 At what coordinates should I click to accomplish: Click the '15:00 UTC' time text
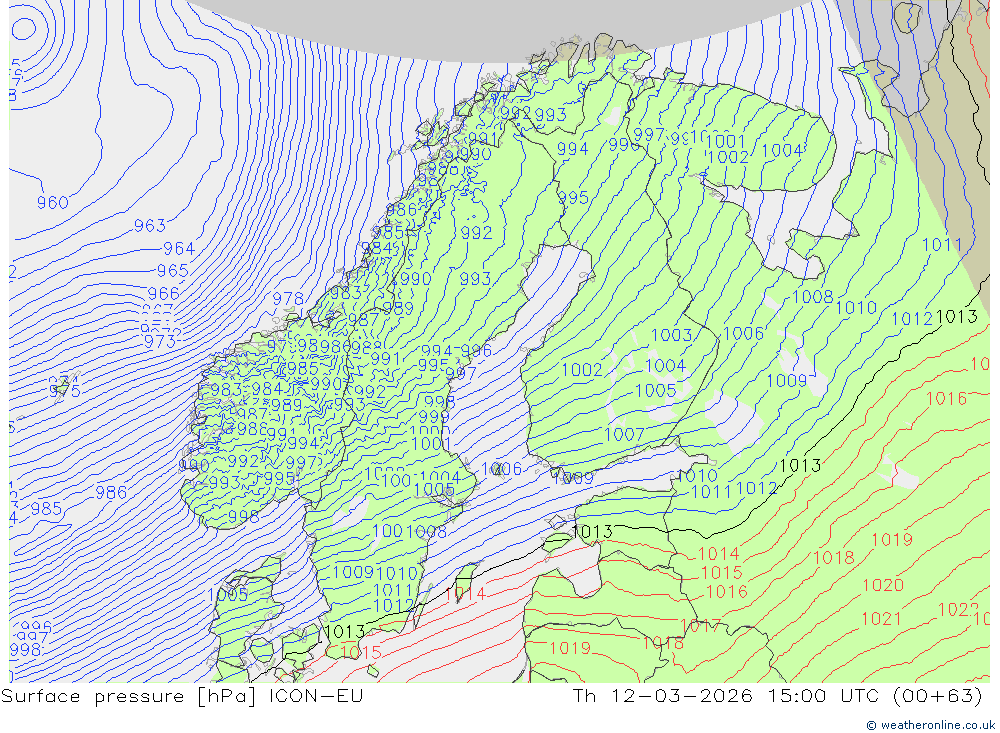click(823, 695)
